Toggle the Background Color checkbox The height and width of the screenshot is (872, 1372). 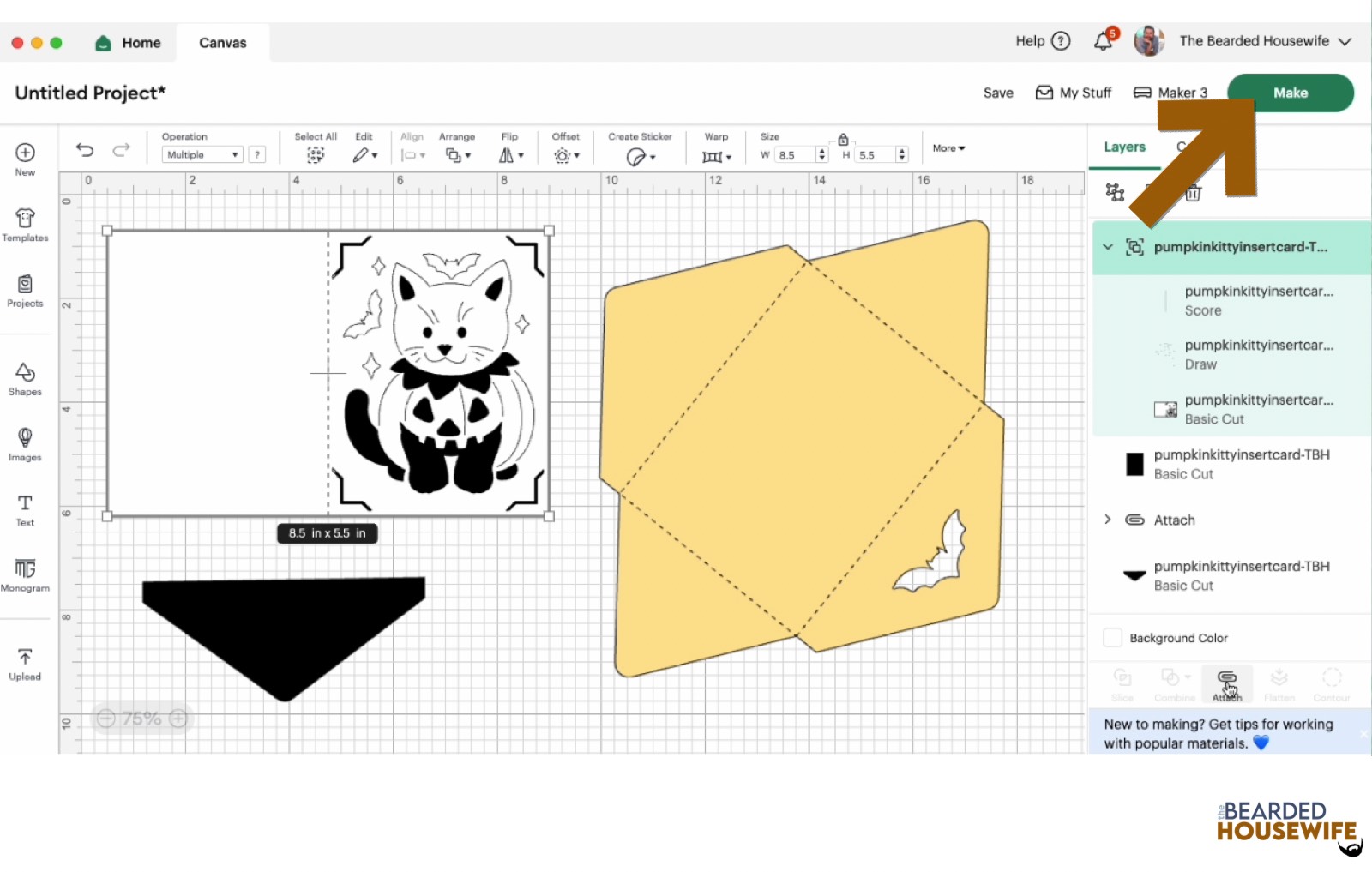(1112, 638)
